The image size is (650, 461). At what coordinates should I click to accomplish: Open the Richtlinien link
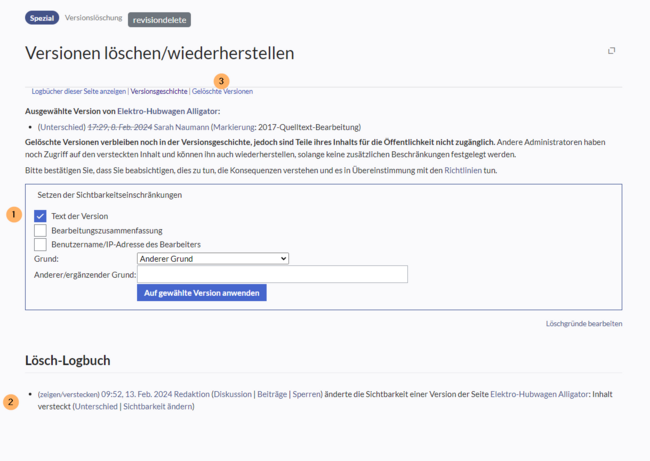[463, 171]
